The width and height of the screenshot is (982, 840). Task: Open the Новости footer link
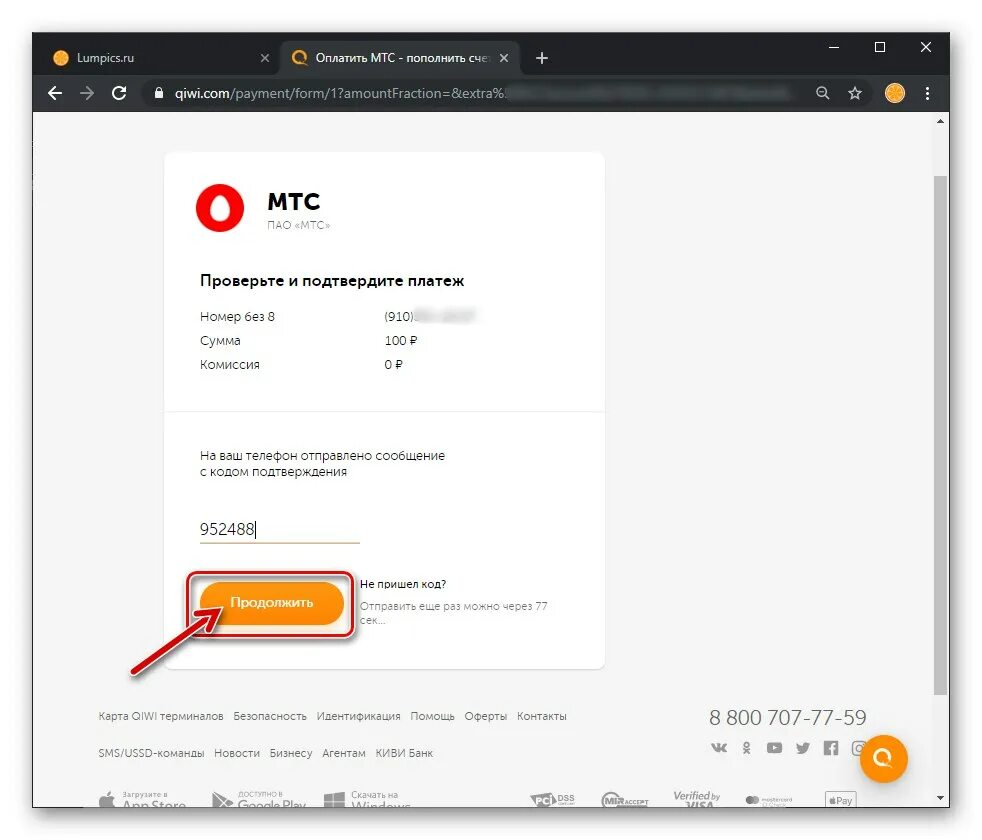237,753
